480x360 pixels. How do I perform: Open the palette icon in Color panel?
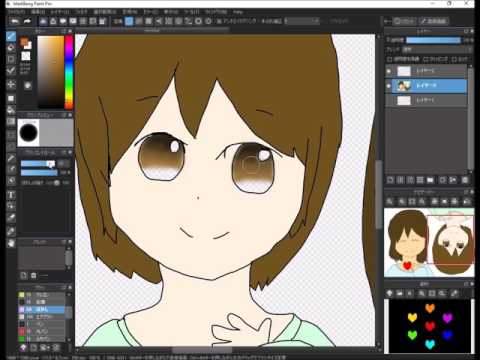point(28,85)
